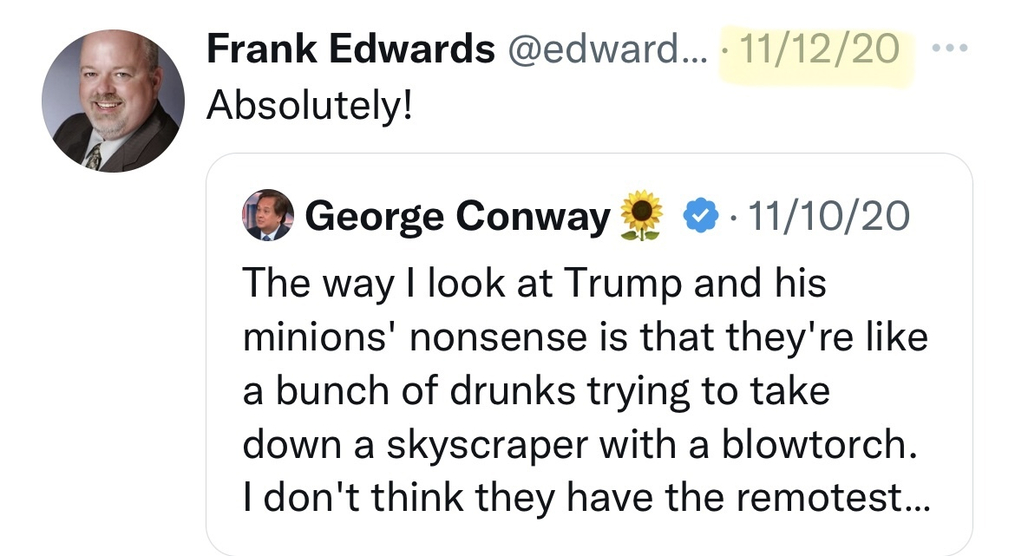
Task: Click the blue verified checkmark badge
Action: (x=701, y=216)
